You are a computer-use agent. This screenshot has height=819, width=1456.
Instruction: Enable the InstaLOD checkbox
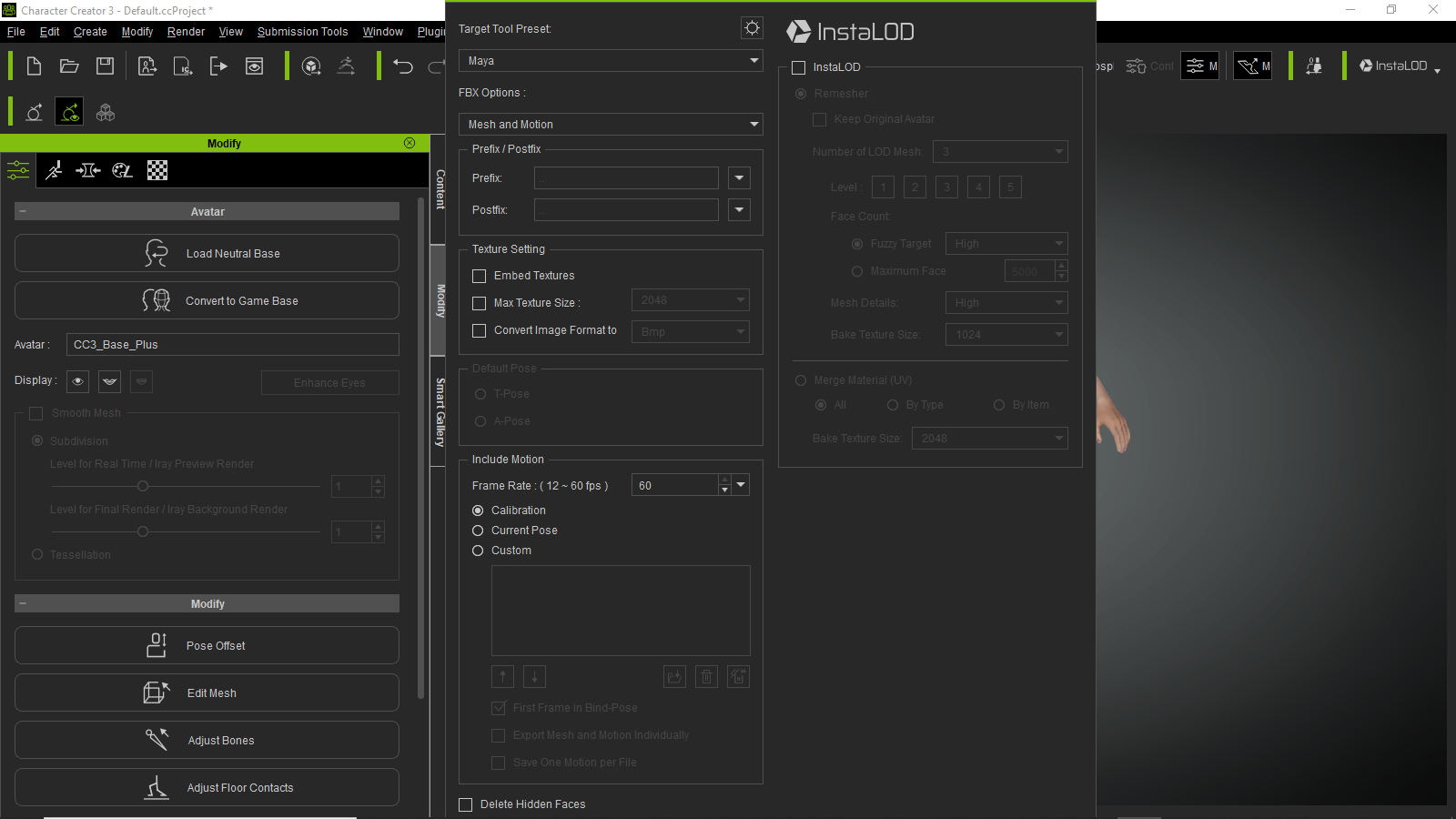coord(799,67)
